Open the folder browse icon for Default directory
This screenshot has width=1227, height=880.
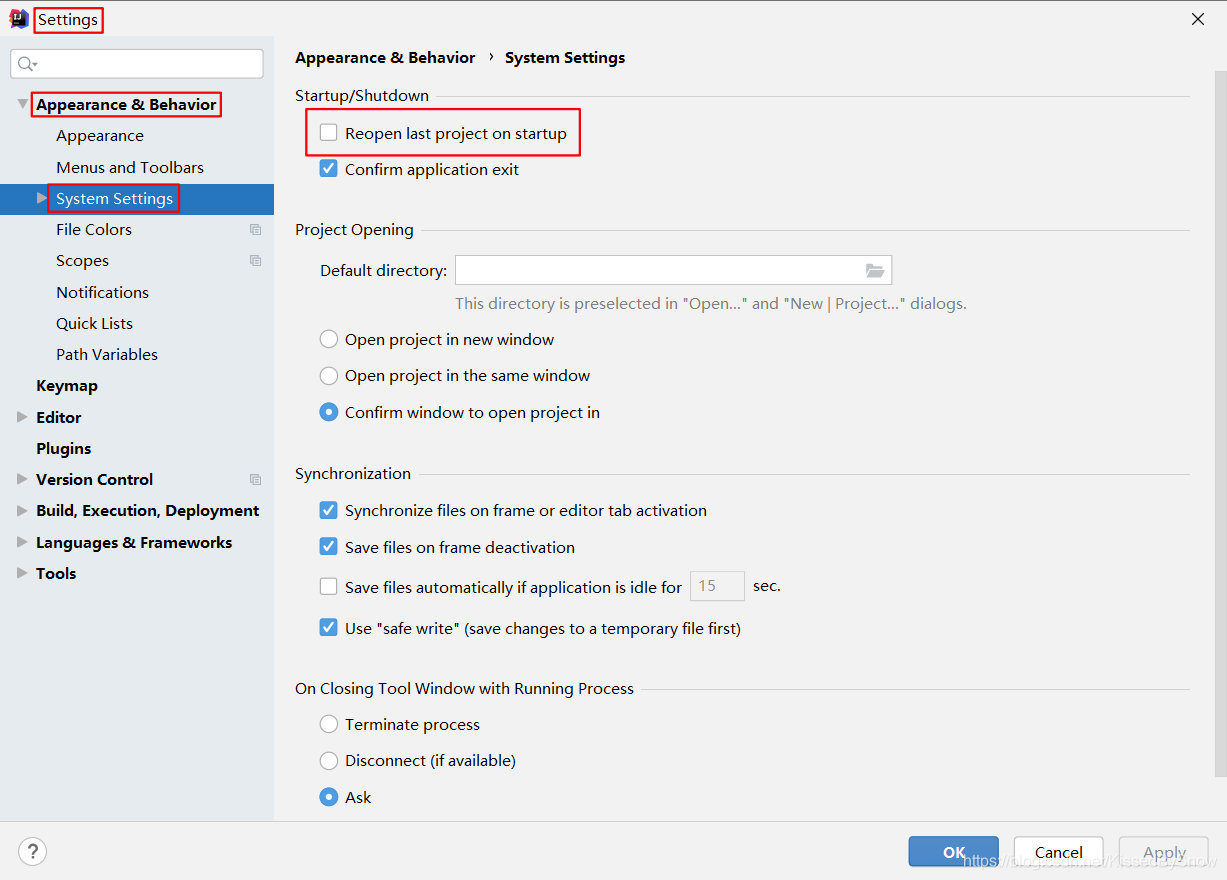(875, 270)
